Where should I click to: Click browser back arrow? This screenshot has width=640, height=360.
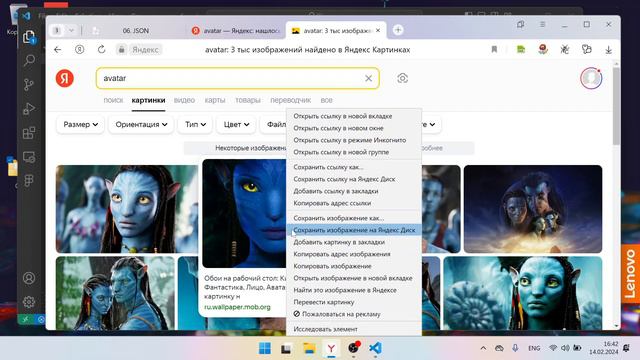(58, 49)
